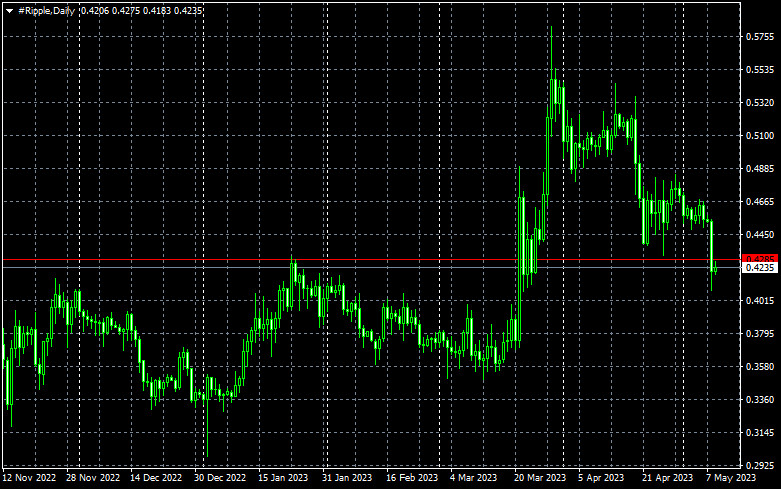Viewport: 781px width, 489px height.
Task: Select the 7 May 2023 date label
Action: coord(731,478)
